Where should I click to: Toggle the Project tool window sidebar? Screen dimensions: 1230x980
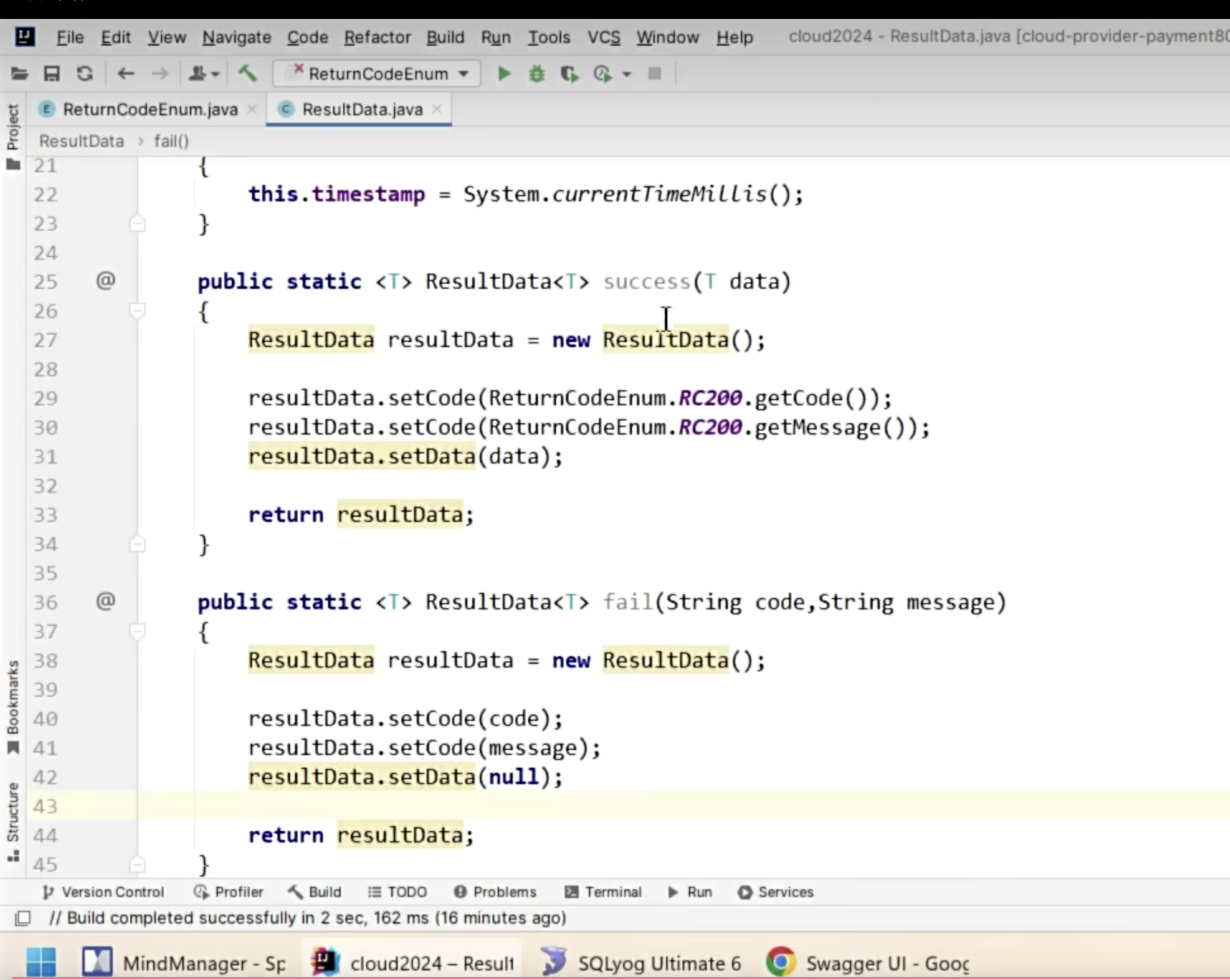click(13, 136)
